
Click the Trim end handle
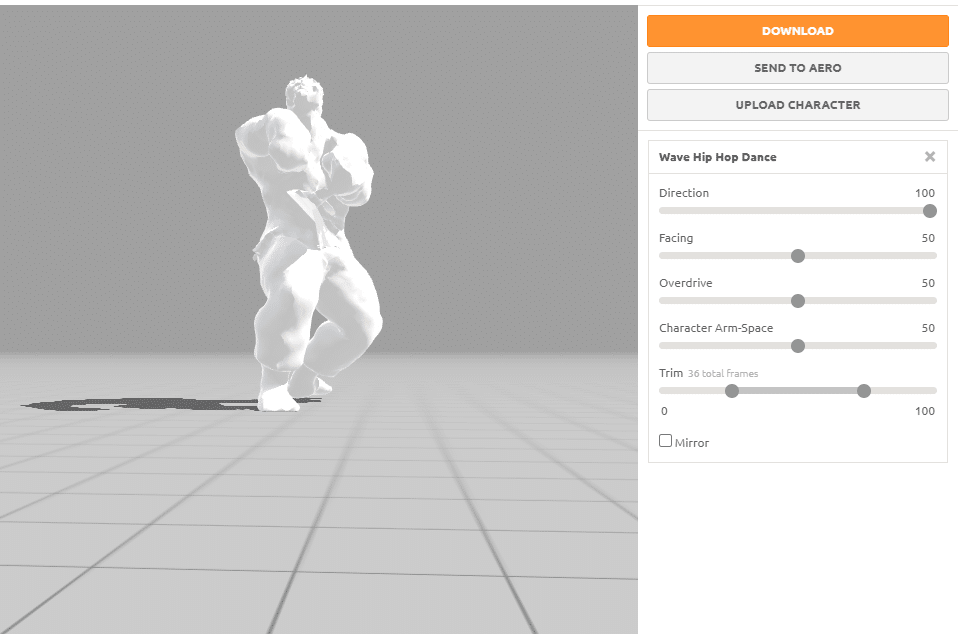(864, 391)
